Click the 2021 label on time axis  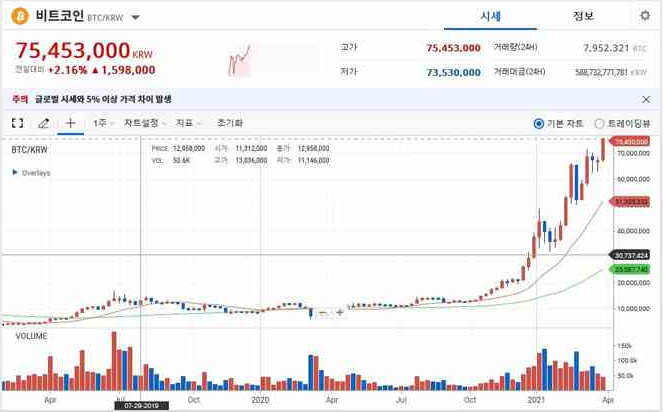[x=537, y=399]
